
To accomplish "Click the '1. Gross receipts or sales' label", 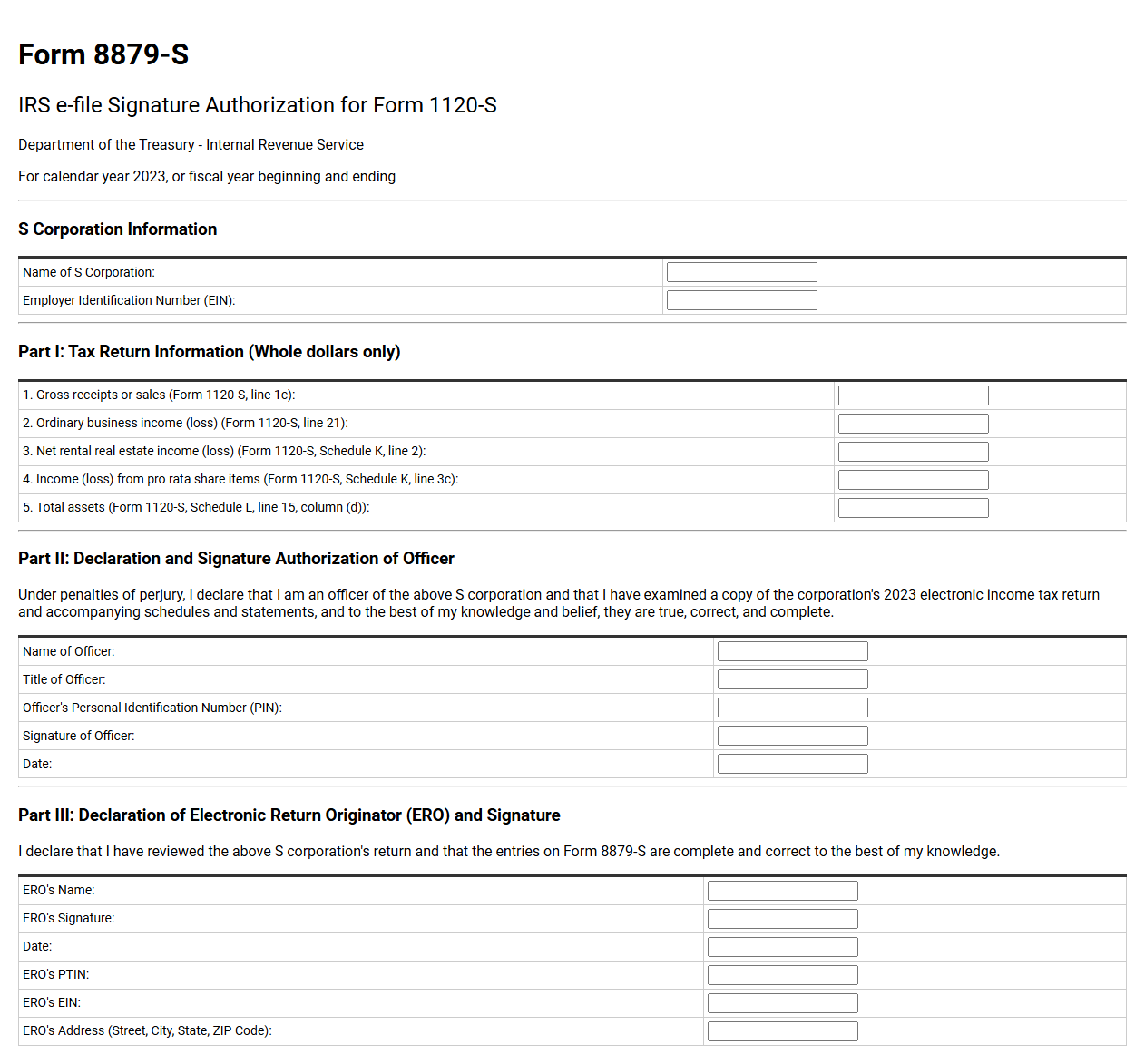I will click(x=159, y=395).
